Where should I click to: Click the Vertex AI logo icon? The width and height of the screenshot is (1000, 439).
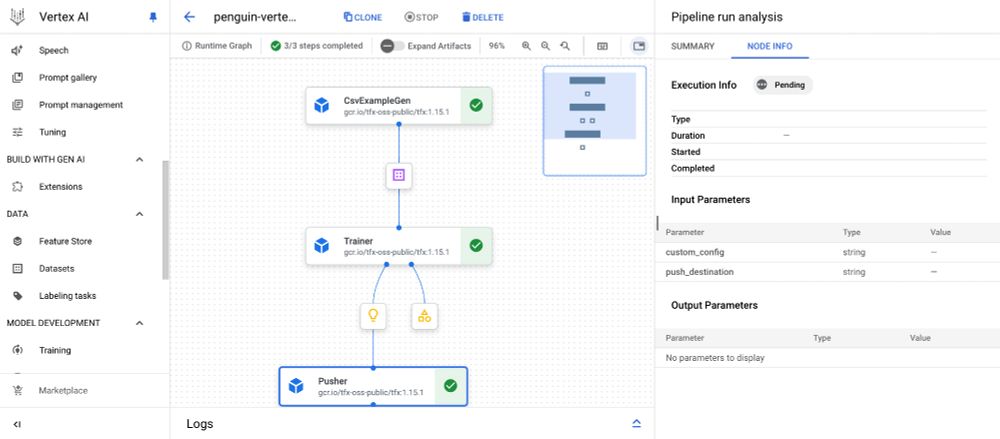[x=18, y=17]
